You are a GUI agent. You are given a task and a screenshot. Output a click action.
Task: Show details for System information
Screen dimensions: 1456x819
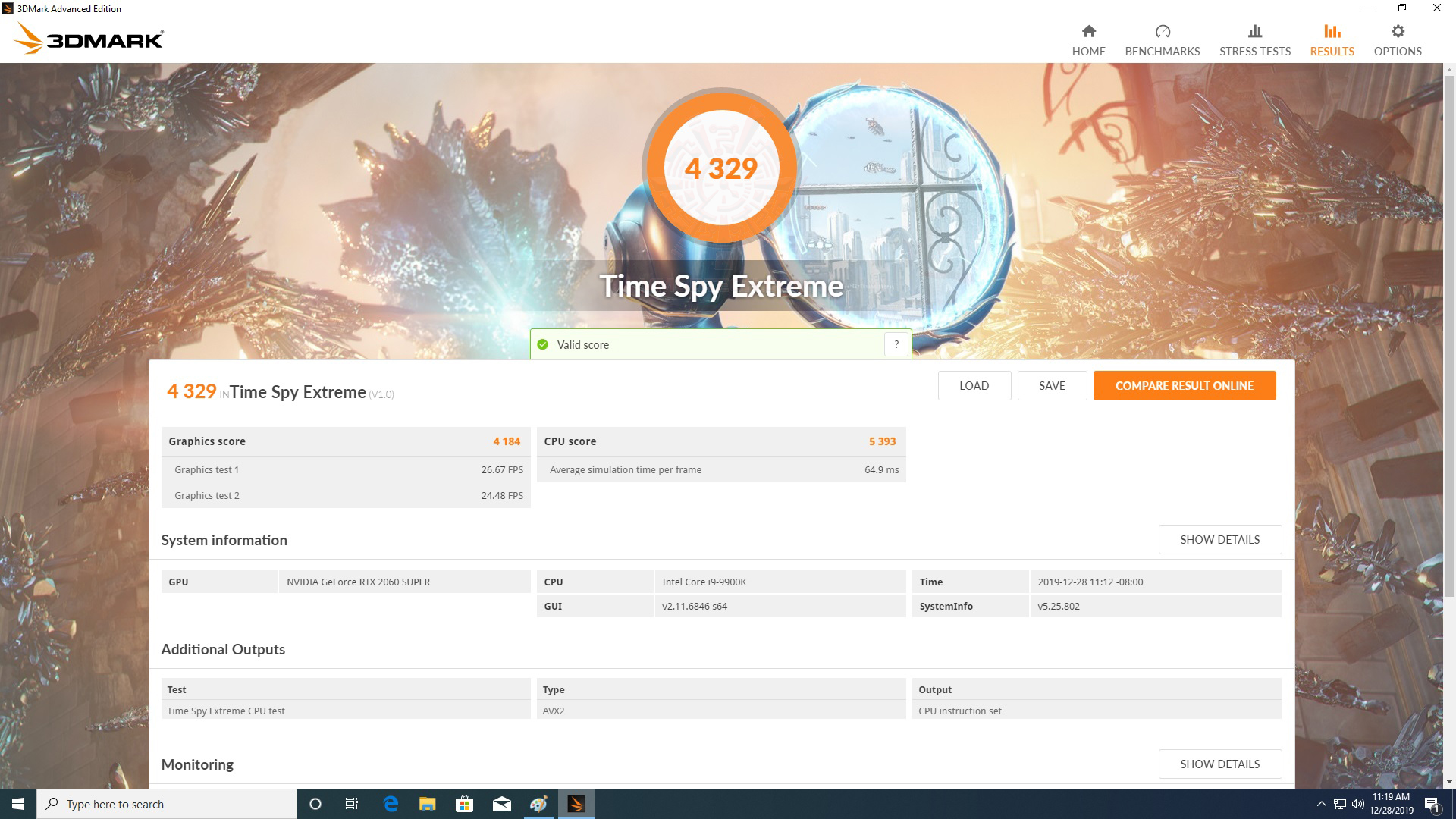(x=1219, y=539)
